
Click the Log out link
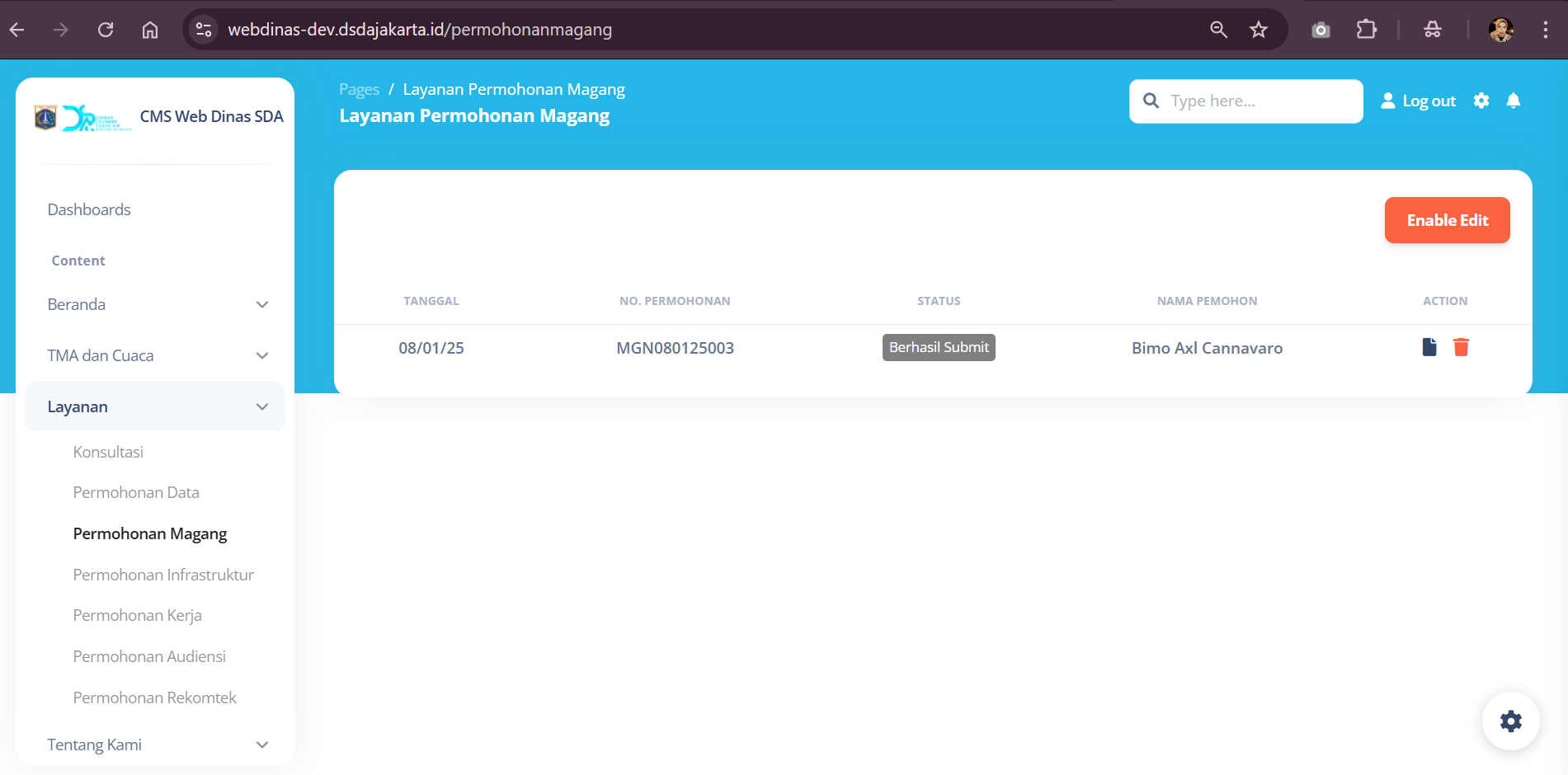click(x=1419, y=101)
